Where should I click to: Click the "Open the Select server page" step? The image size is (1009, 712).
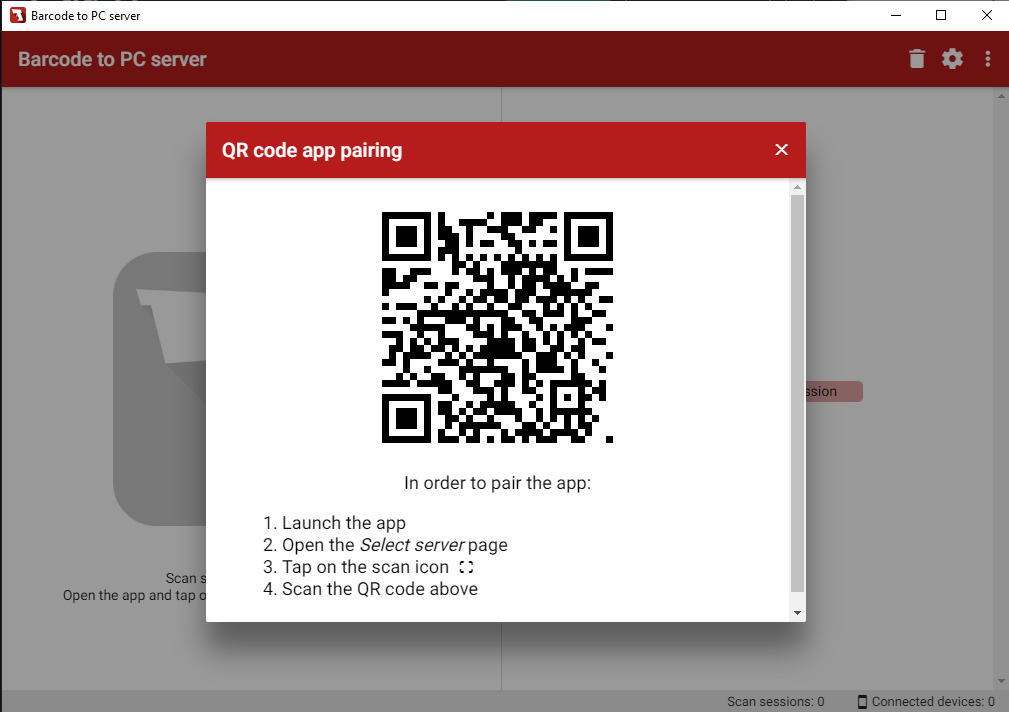(x=394, y=545)
